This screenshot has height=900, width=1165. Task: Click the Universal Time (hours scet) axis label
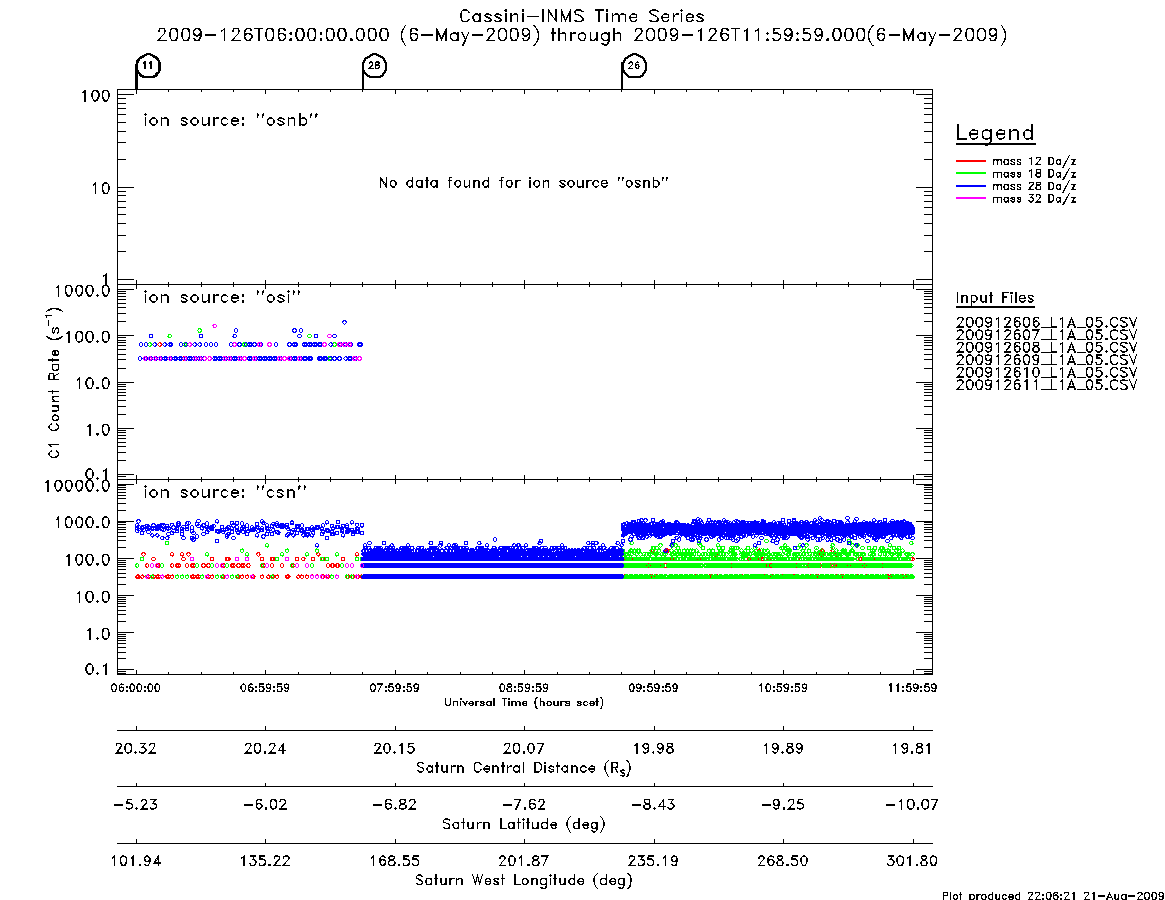tap(524, 702)
